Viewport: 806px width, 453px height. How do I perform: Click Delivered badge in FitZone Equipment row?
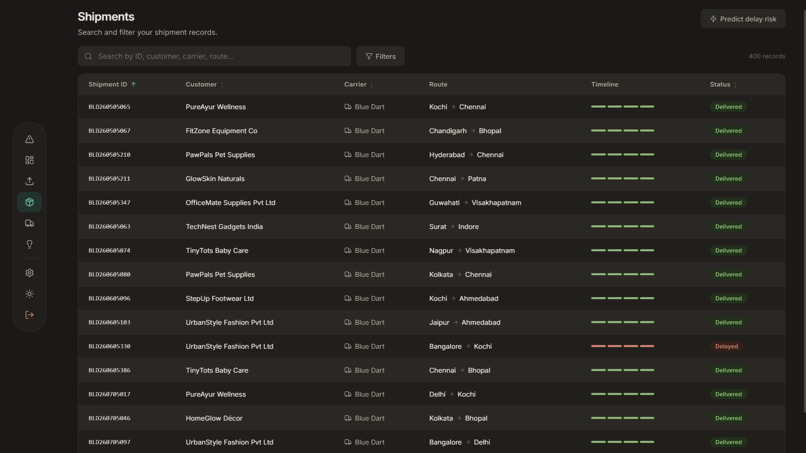[x=728, y=131]
